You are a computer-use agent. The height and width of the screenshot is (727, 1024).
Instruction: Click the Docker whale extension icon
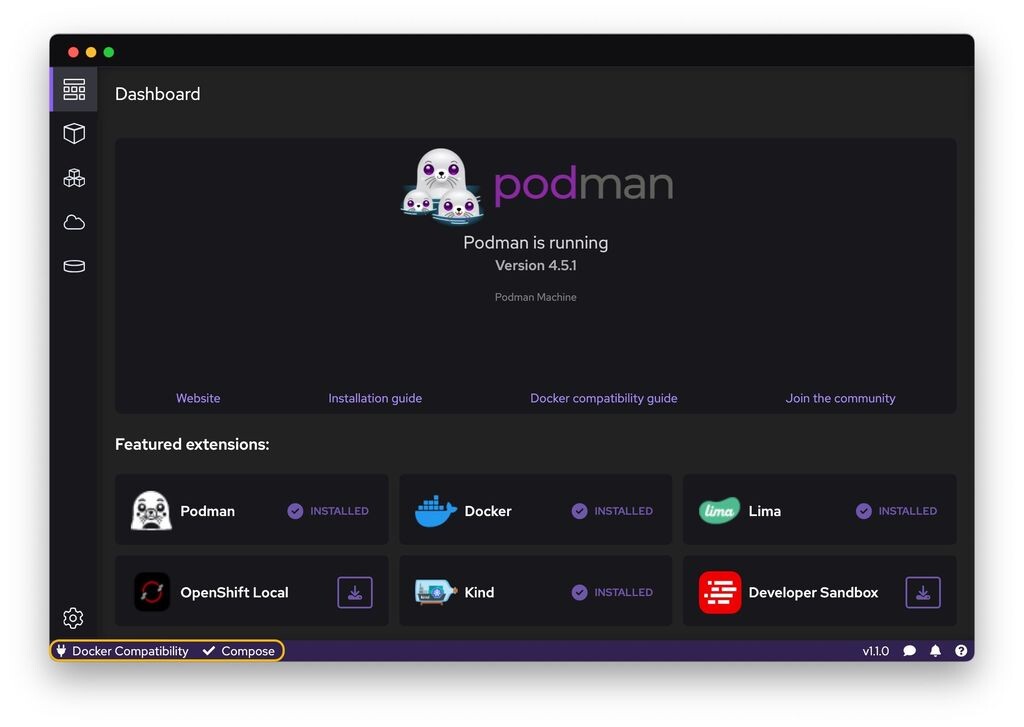tap(436, 511)
